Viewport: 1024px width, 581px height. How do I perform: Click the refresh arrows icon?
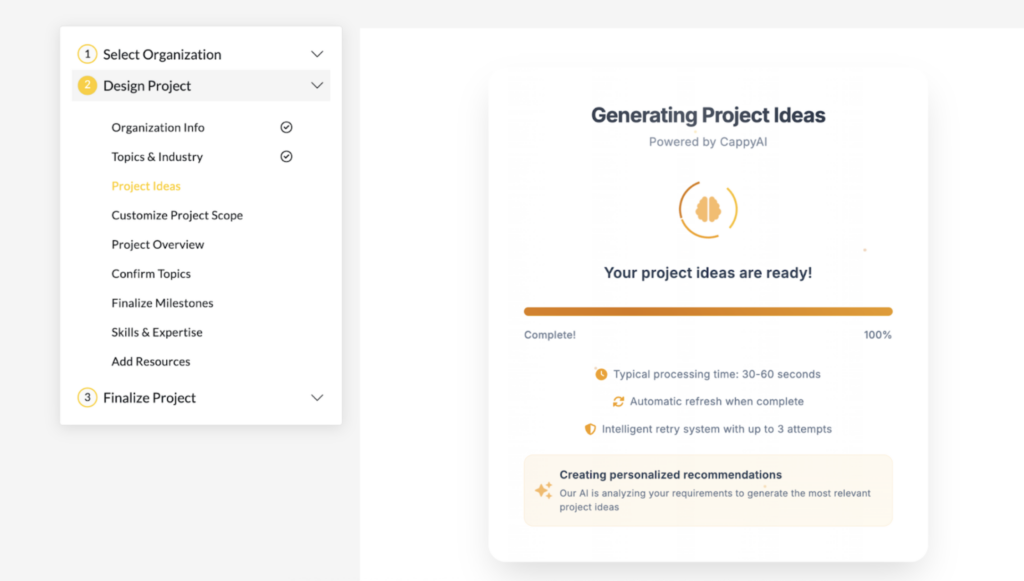tap(618, 401)
